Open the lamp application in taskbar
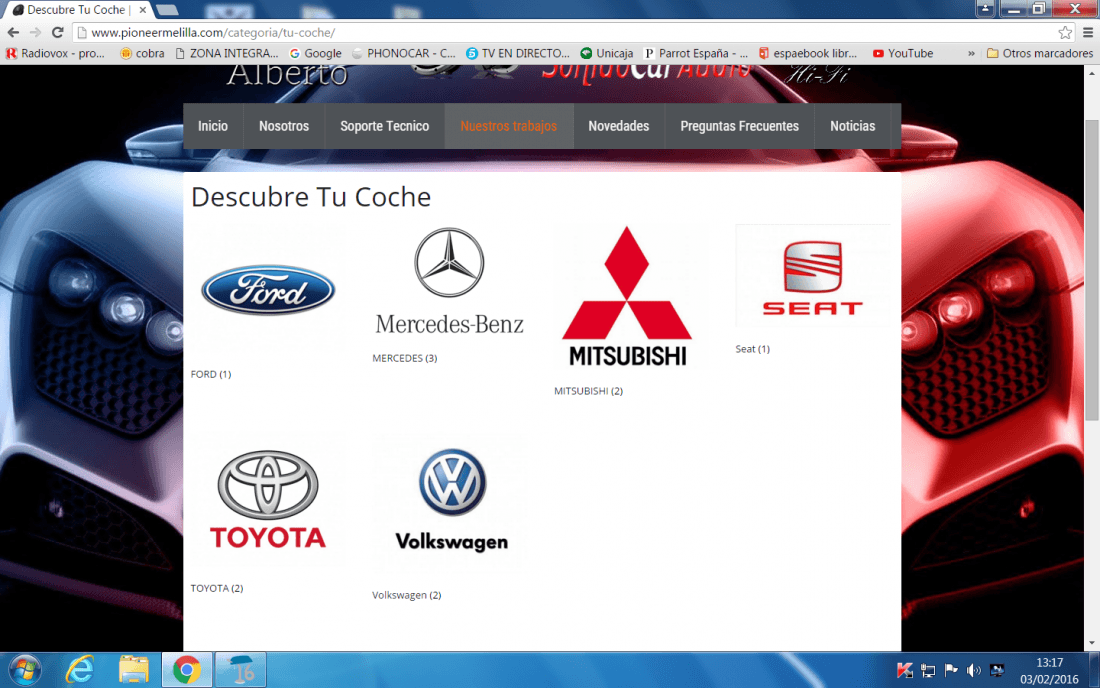1100x688 pixels. (x=241, y=670)
